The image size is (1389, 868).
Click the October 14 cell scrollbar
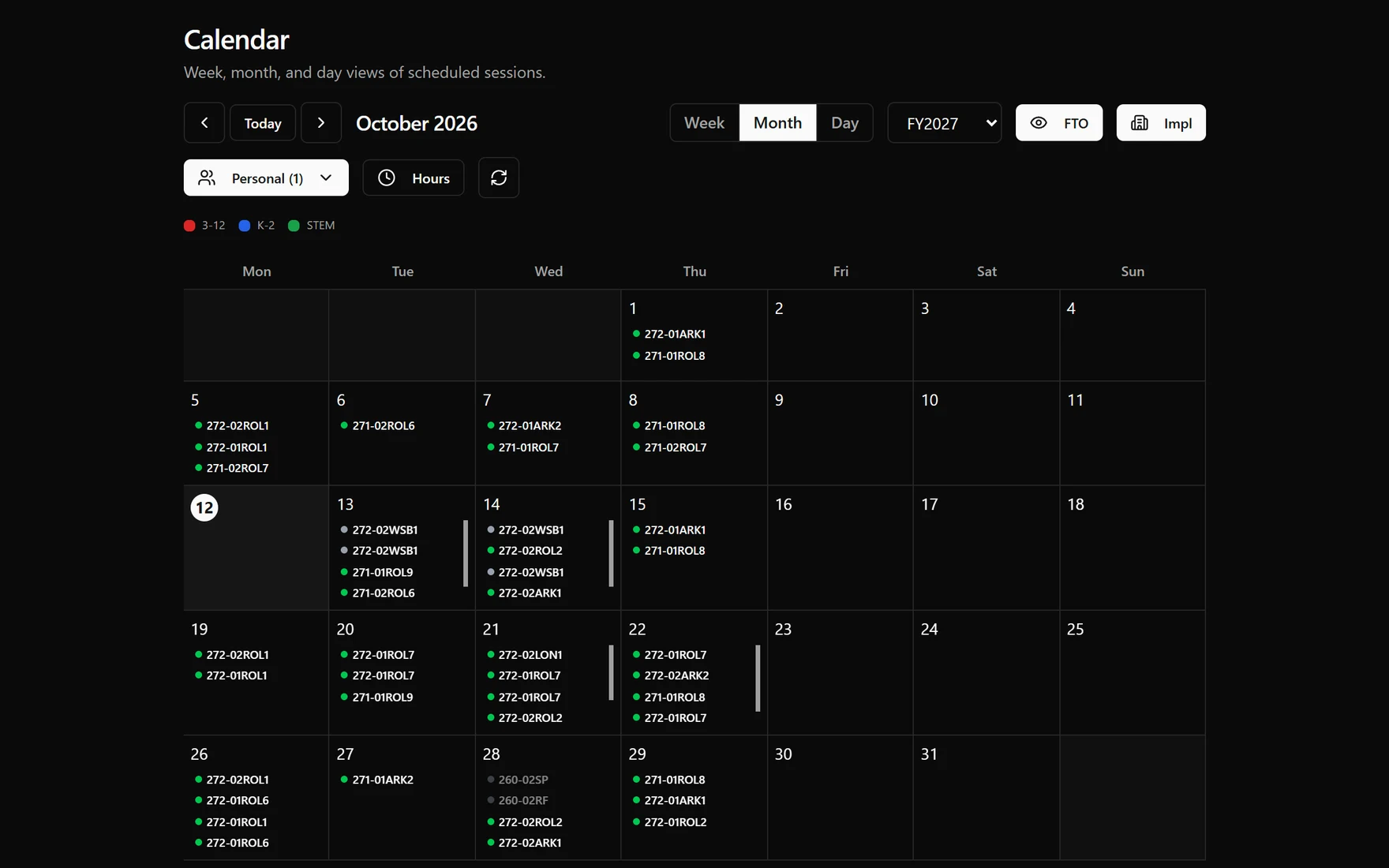(611, 553)
